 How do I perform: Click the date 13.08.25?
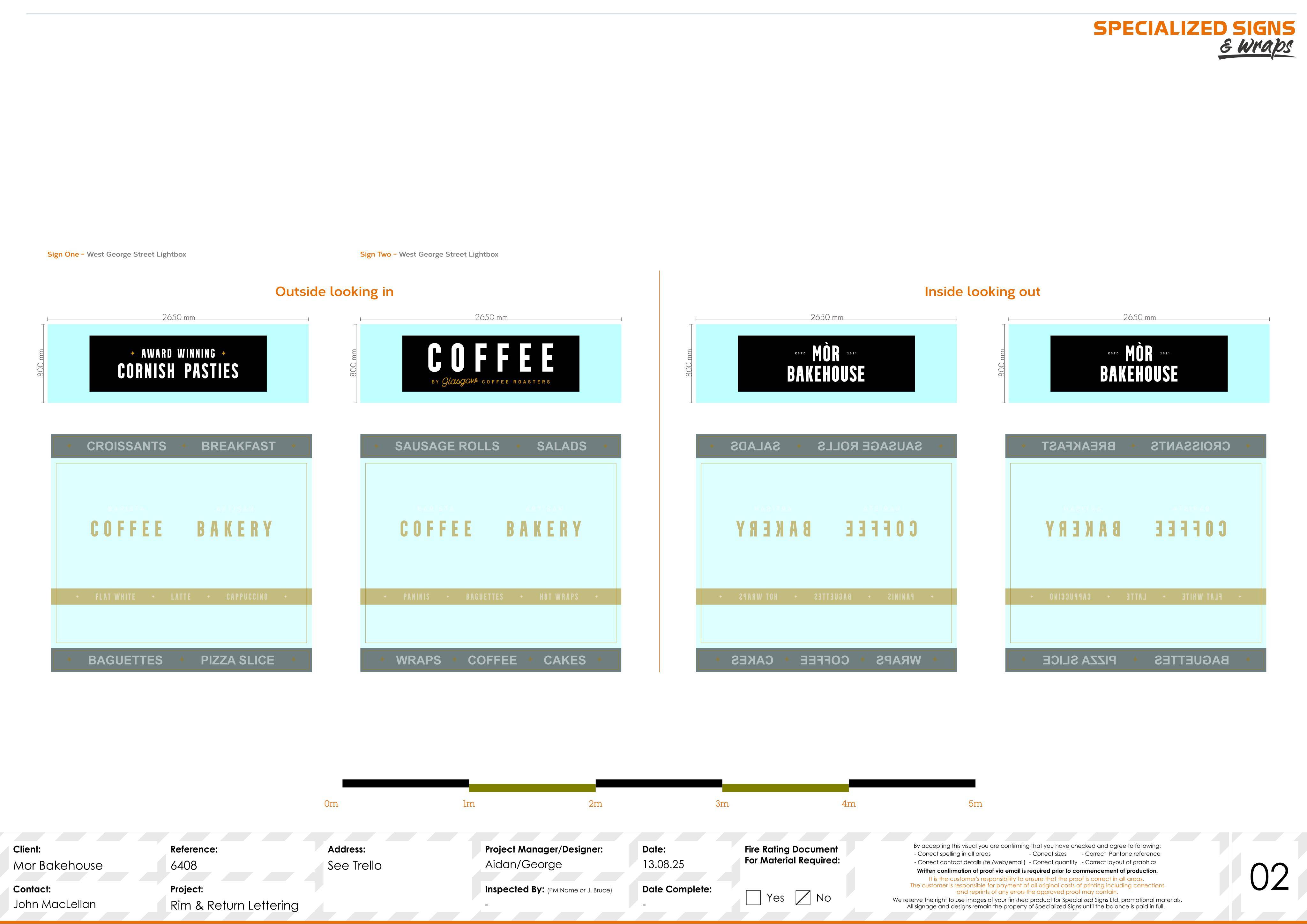[663, 864]
